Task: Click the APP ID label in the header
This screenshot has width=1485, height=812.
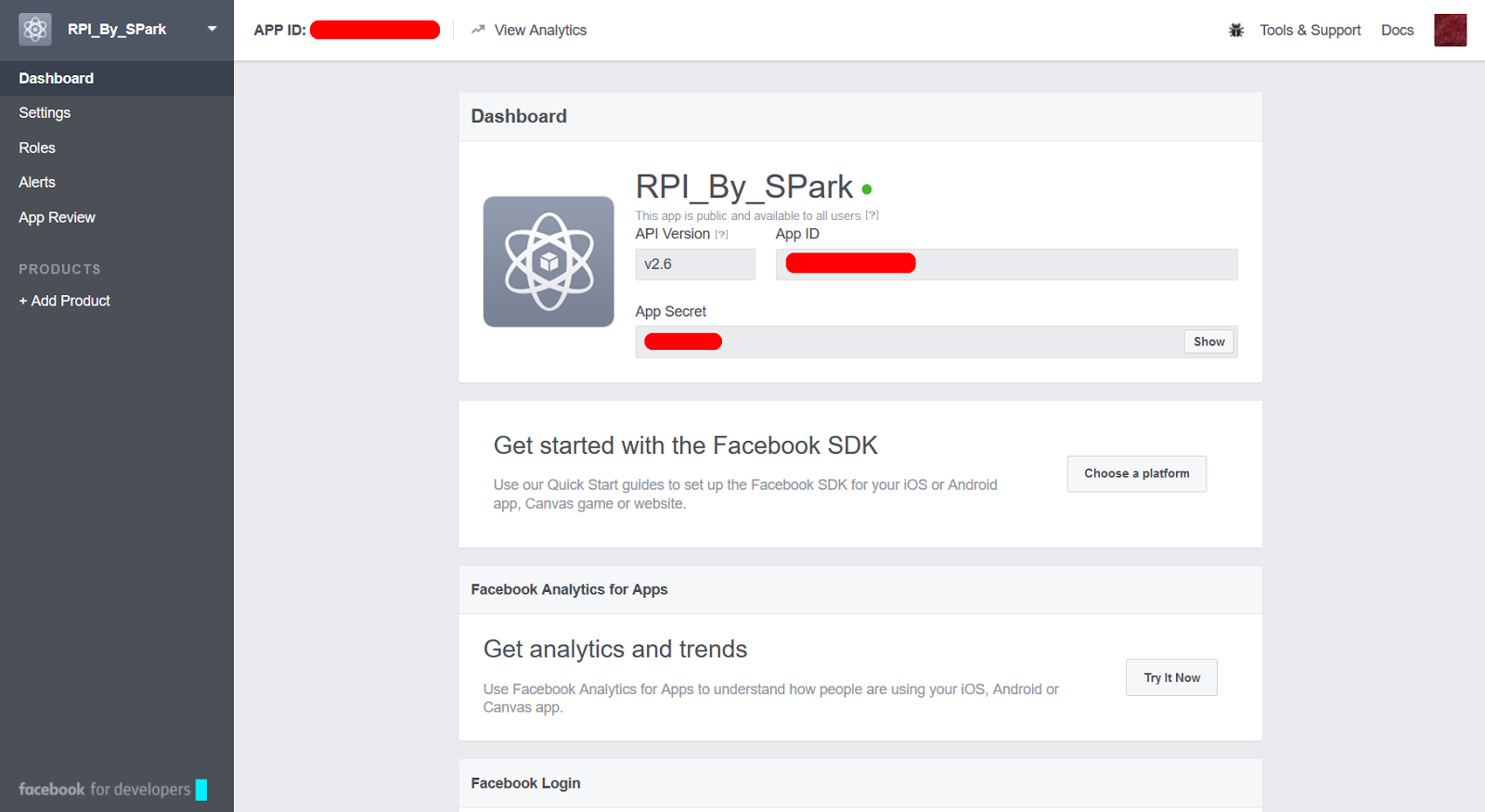Action: pos(279,30)
